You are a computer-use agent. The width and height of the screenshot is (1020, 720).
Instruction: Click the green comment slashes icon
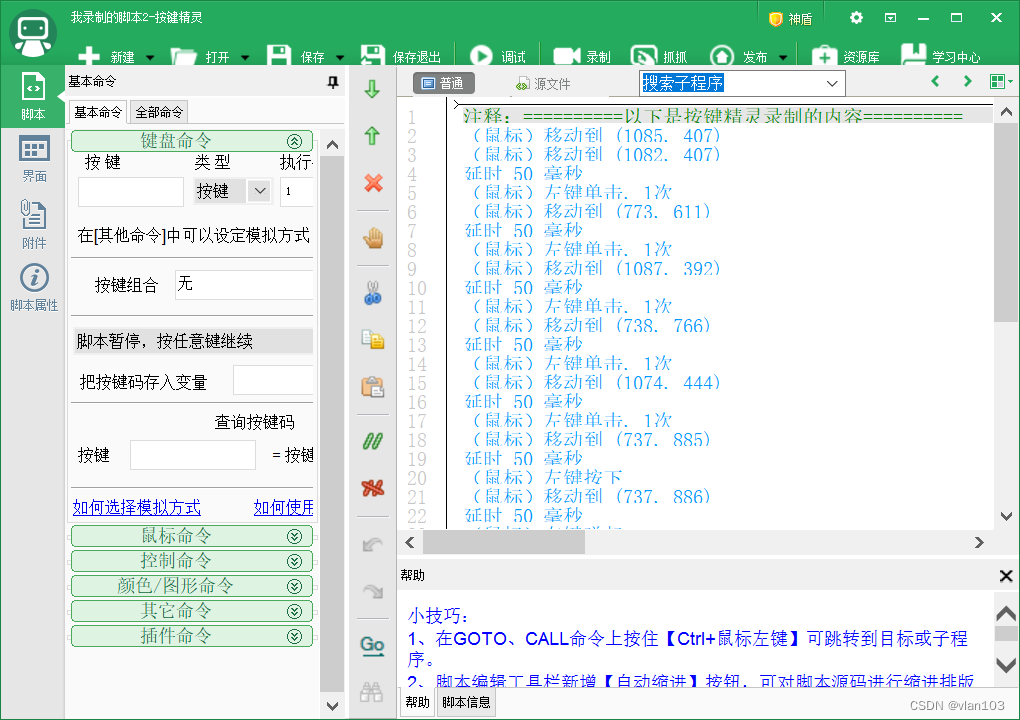pyautogui.click(x=373, y=441)
